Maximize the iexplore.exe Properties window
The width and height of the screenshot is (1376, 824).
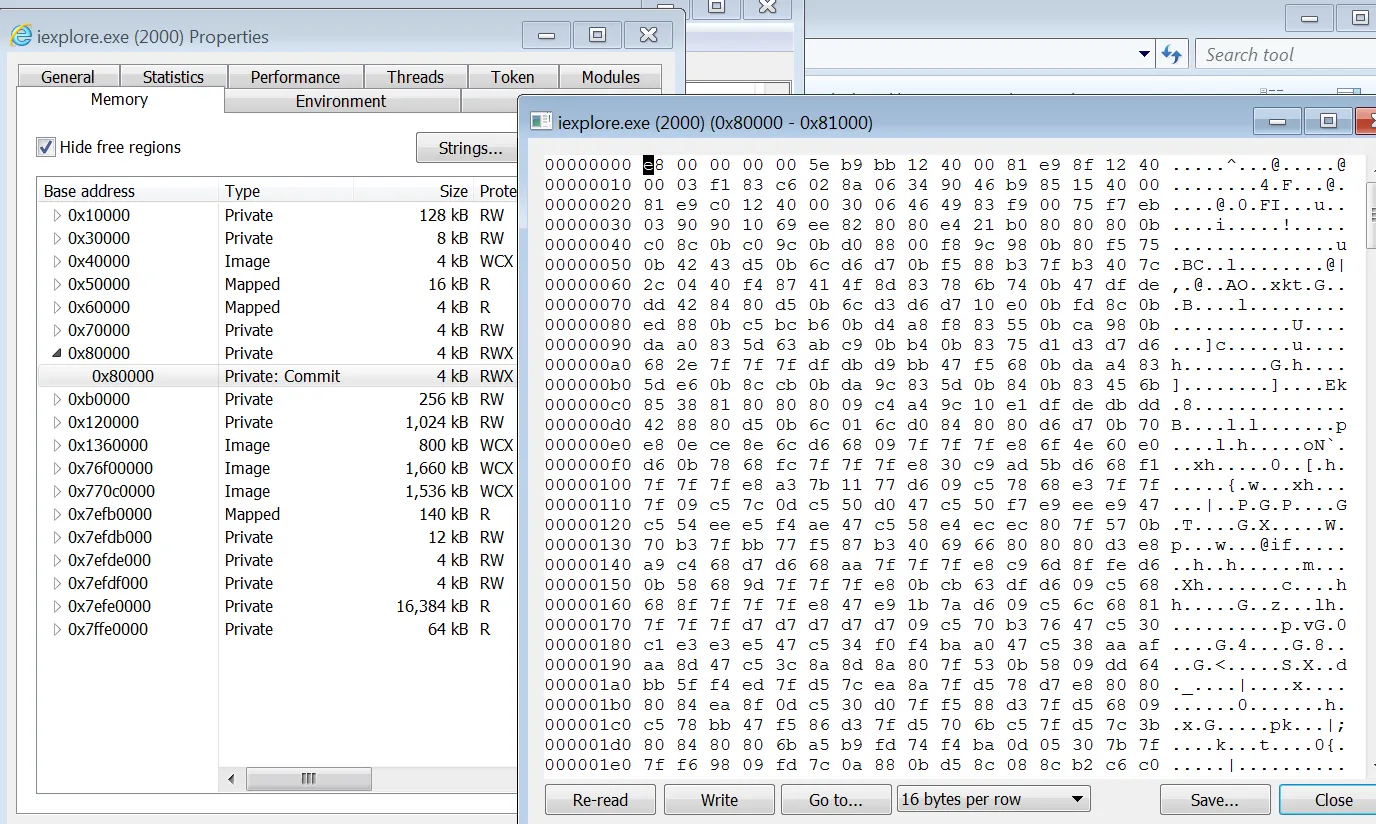598,35
